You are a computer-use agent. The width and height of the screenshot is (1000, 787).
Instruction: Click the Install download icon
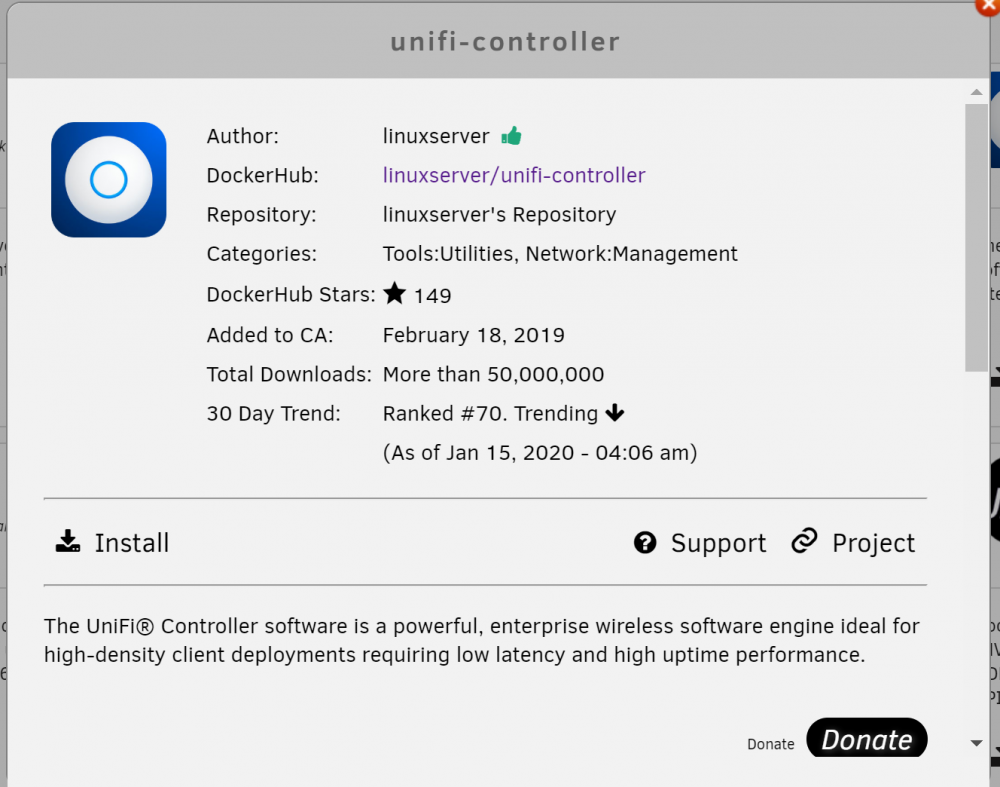pyautogui.click(x=68, y=541)
